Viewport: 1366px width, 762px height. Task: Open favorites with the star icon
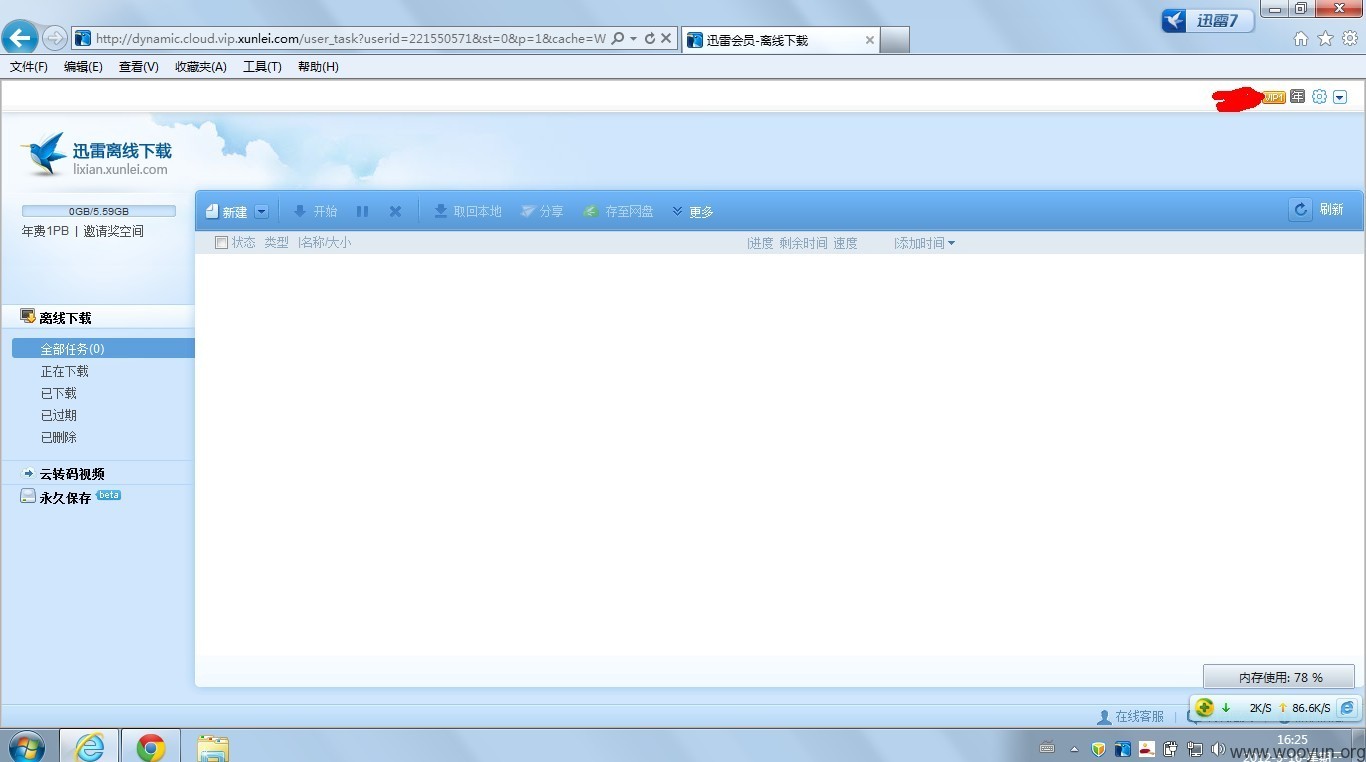click(1326, 38)
